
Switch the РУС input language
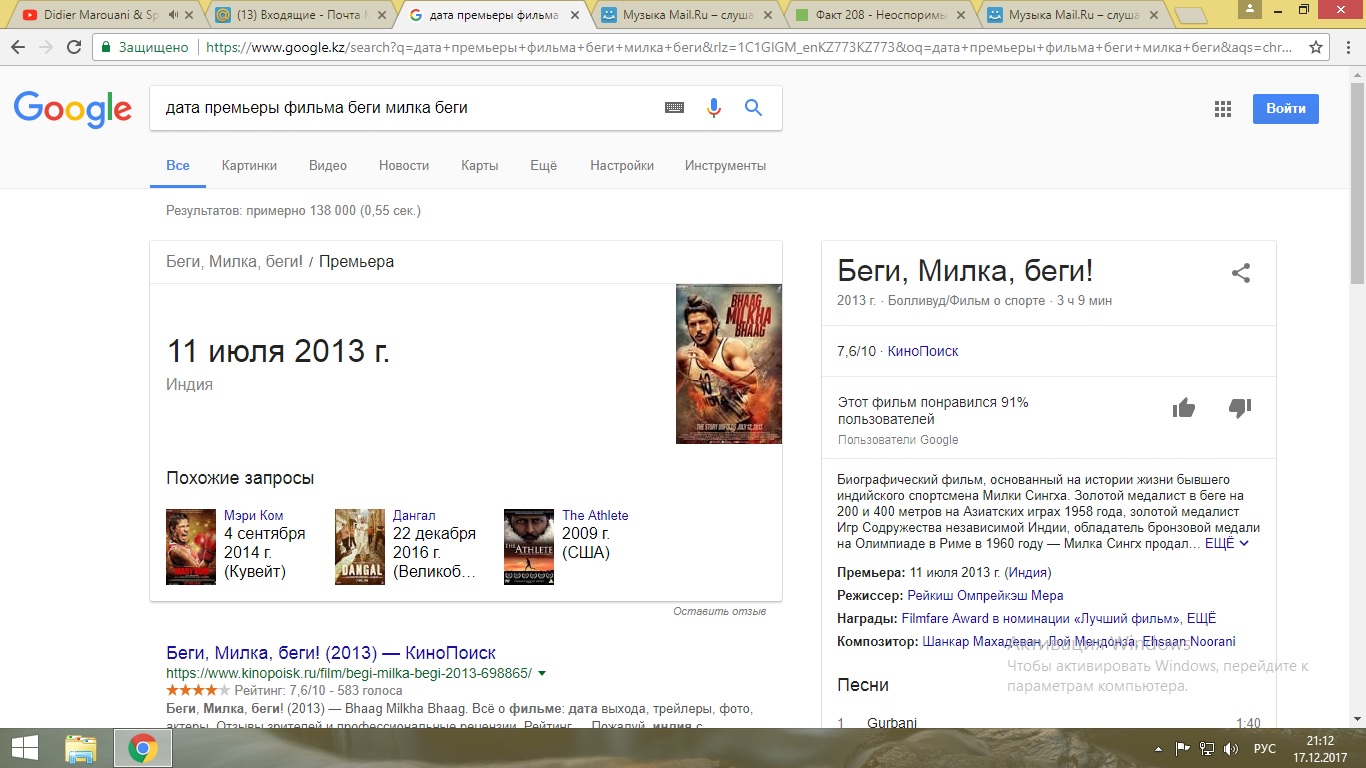point(1265,748)
